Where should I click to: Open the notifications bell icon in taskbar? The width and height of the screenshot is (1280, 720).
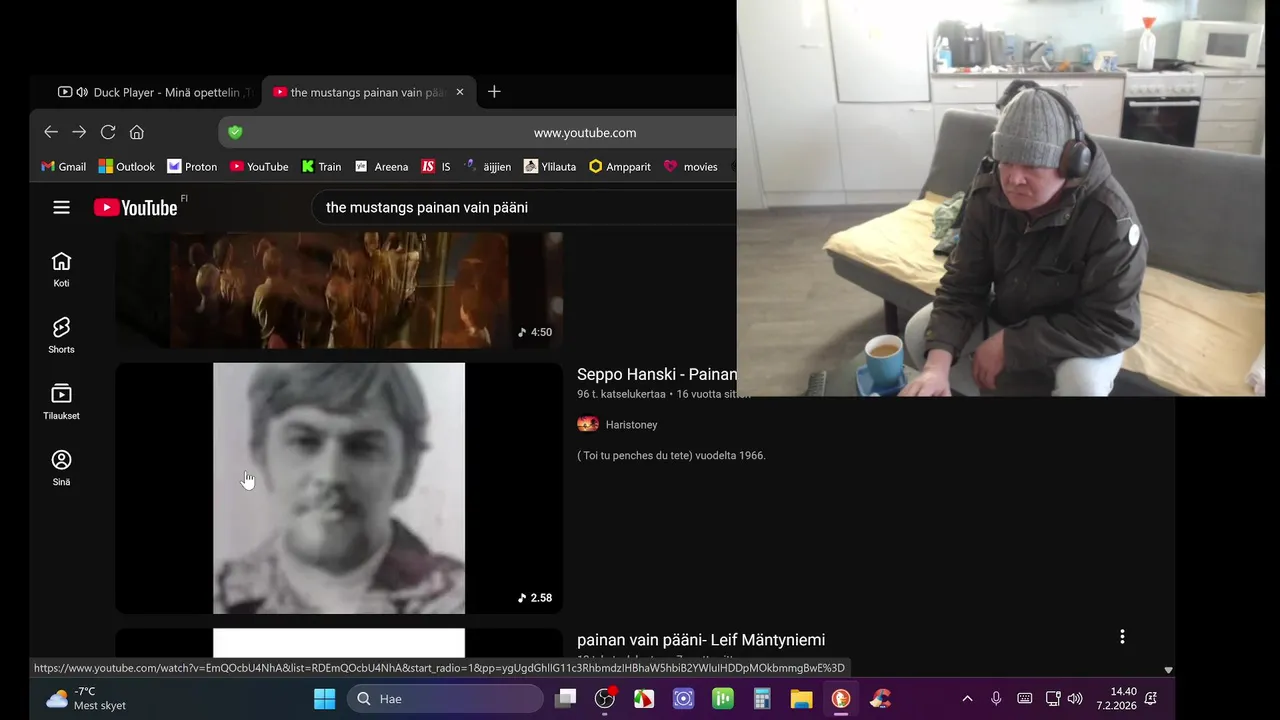1151,699
